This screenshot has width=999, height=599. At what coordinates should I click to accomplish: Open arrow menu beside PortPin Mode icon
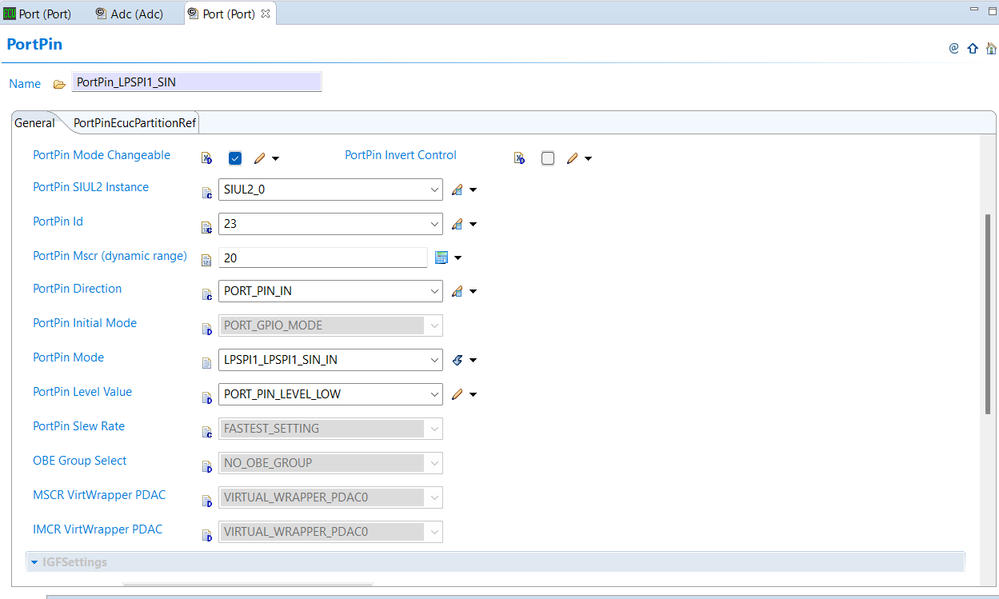[473, 361]
